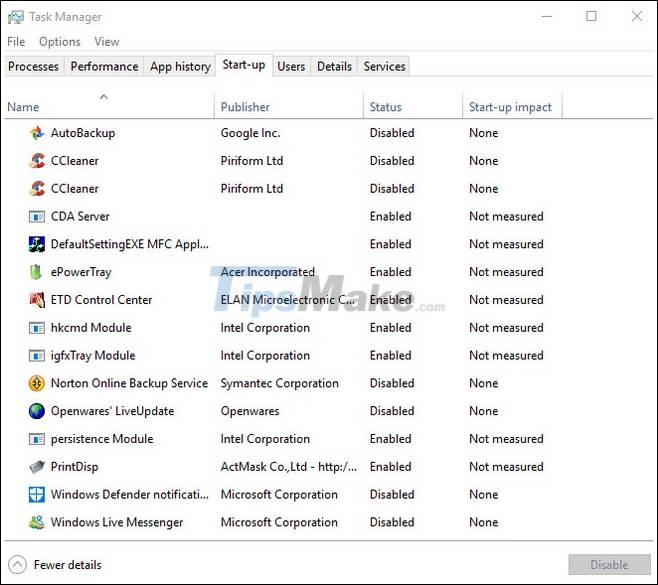The image size is (658, 585).
Task: Select the AutoBackup entry name
Action: pos(83,133)
